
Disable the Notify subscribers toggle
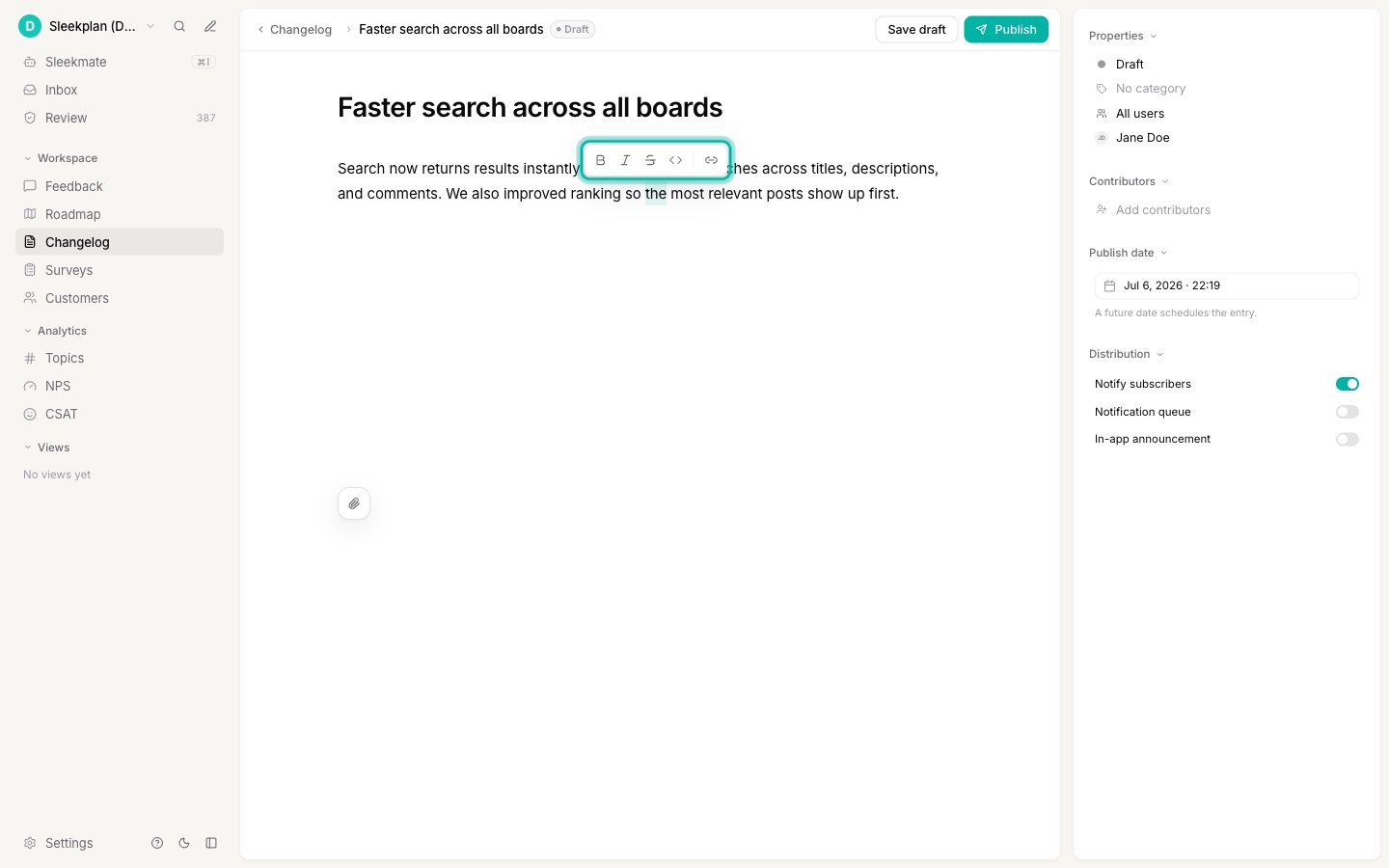tap(1348, 384)
